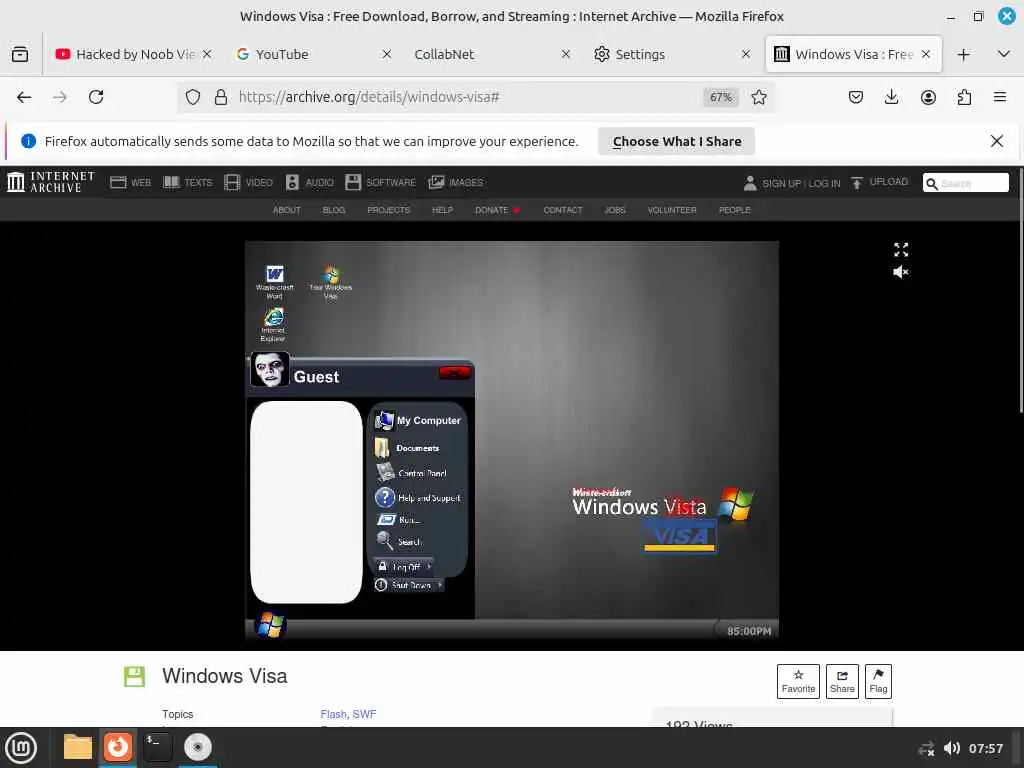
Task: Open the IMAGES media section
Action: [x=456, y=182]
